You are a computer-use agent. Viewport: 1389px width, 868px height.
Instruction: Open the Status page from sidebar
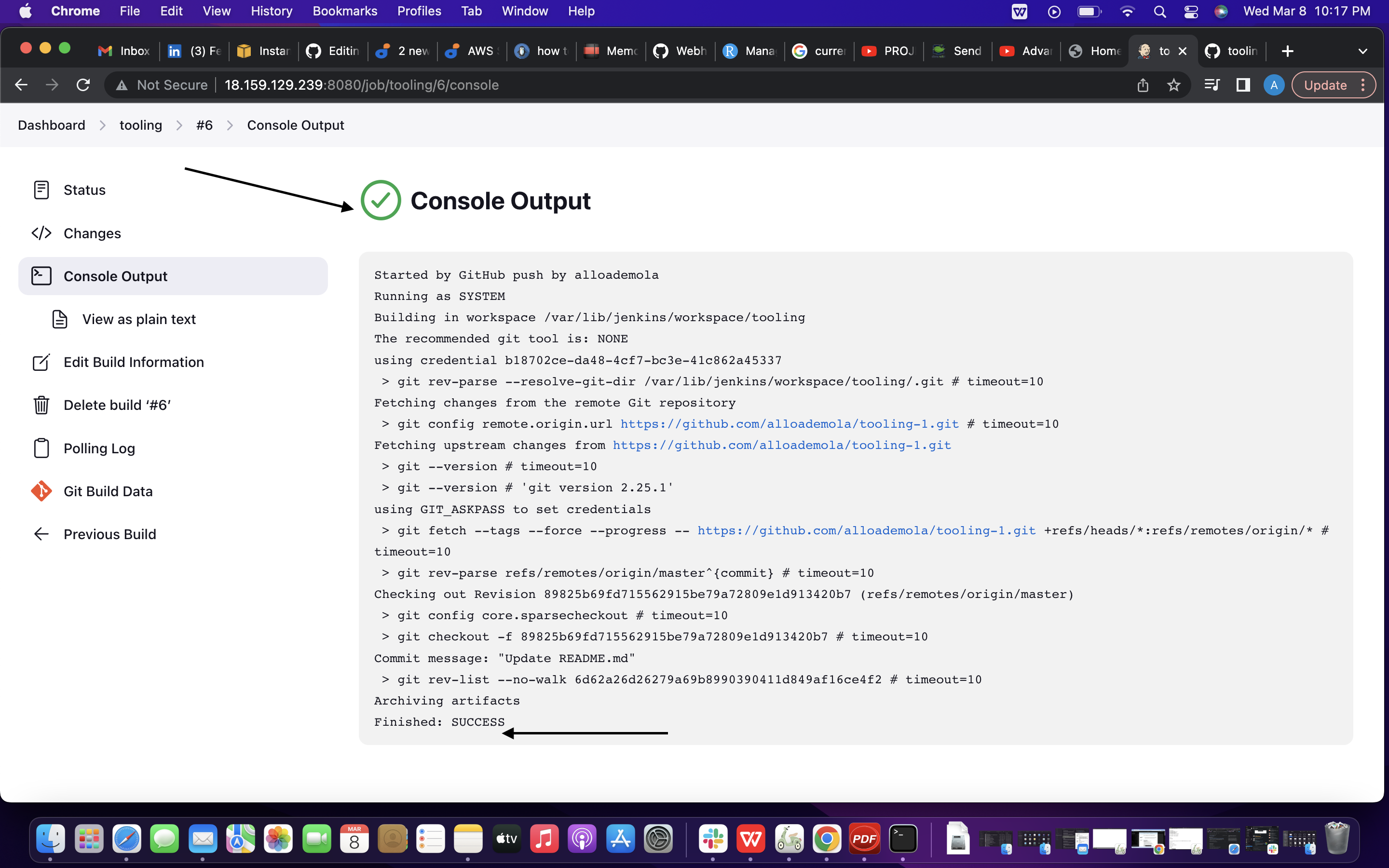coord(84,190)
